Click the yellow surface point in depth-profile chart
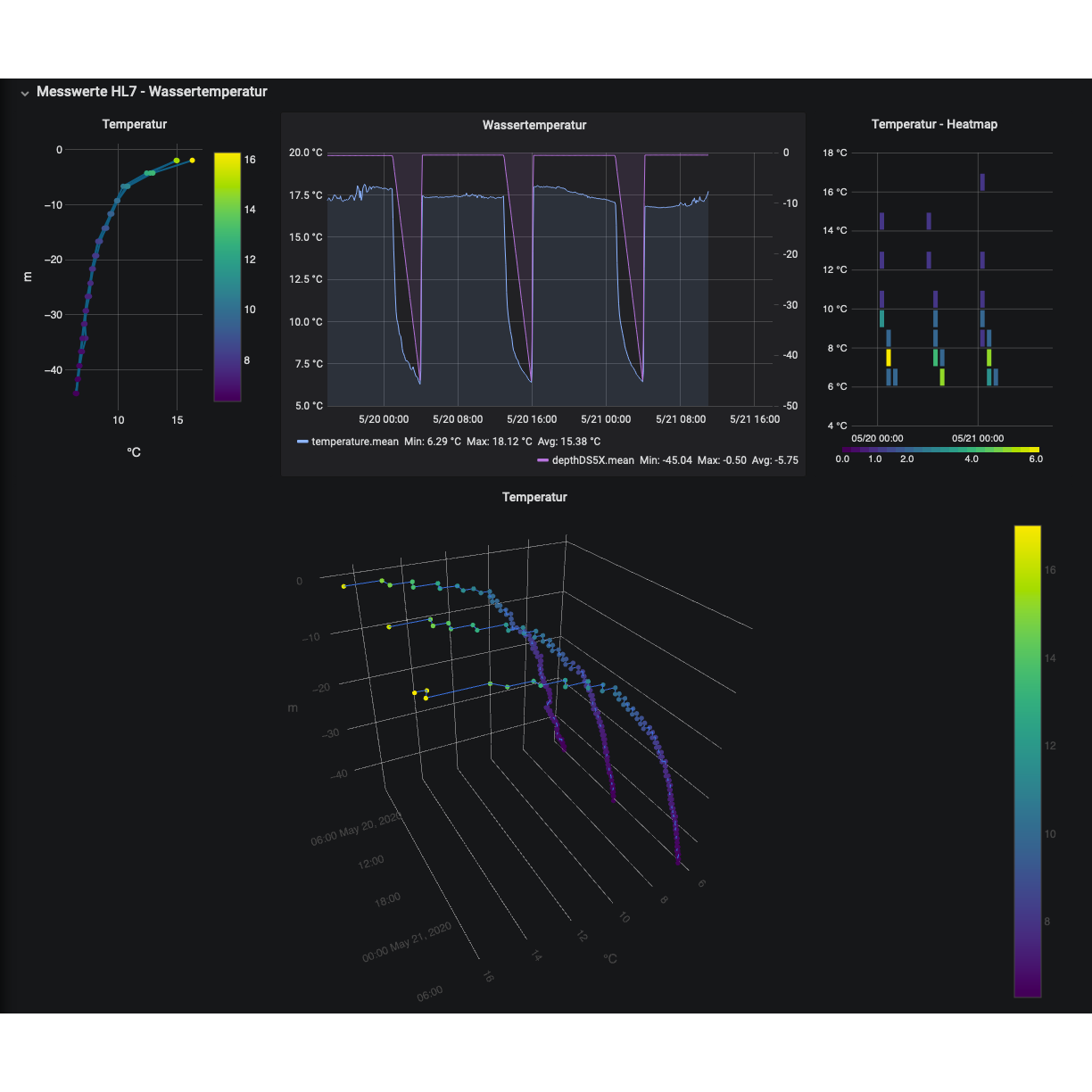1092x1092 pixels. point(192,161)
